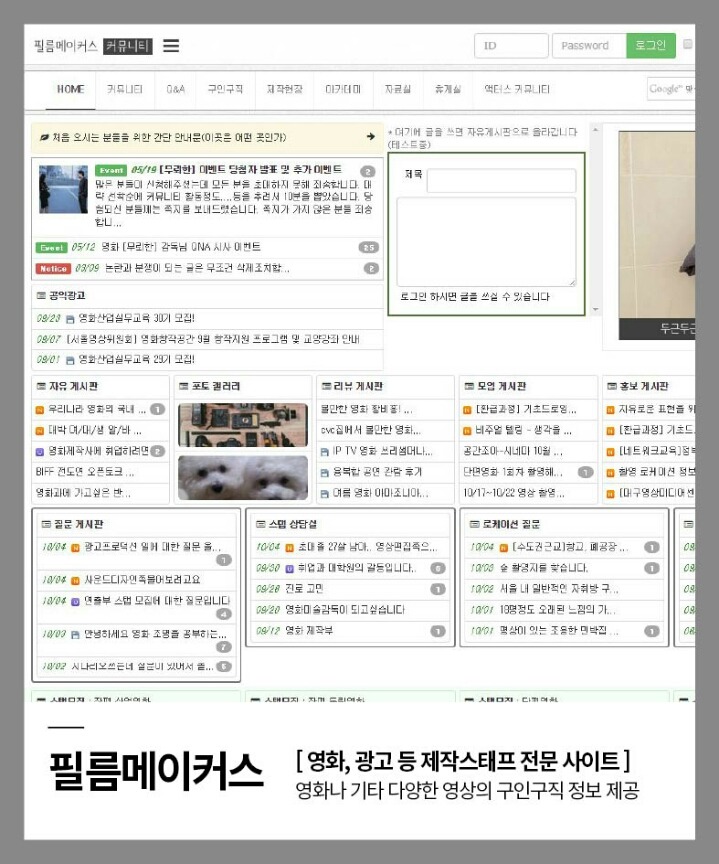Select the HOME tab in the navigation bar

point(71,89)
